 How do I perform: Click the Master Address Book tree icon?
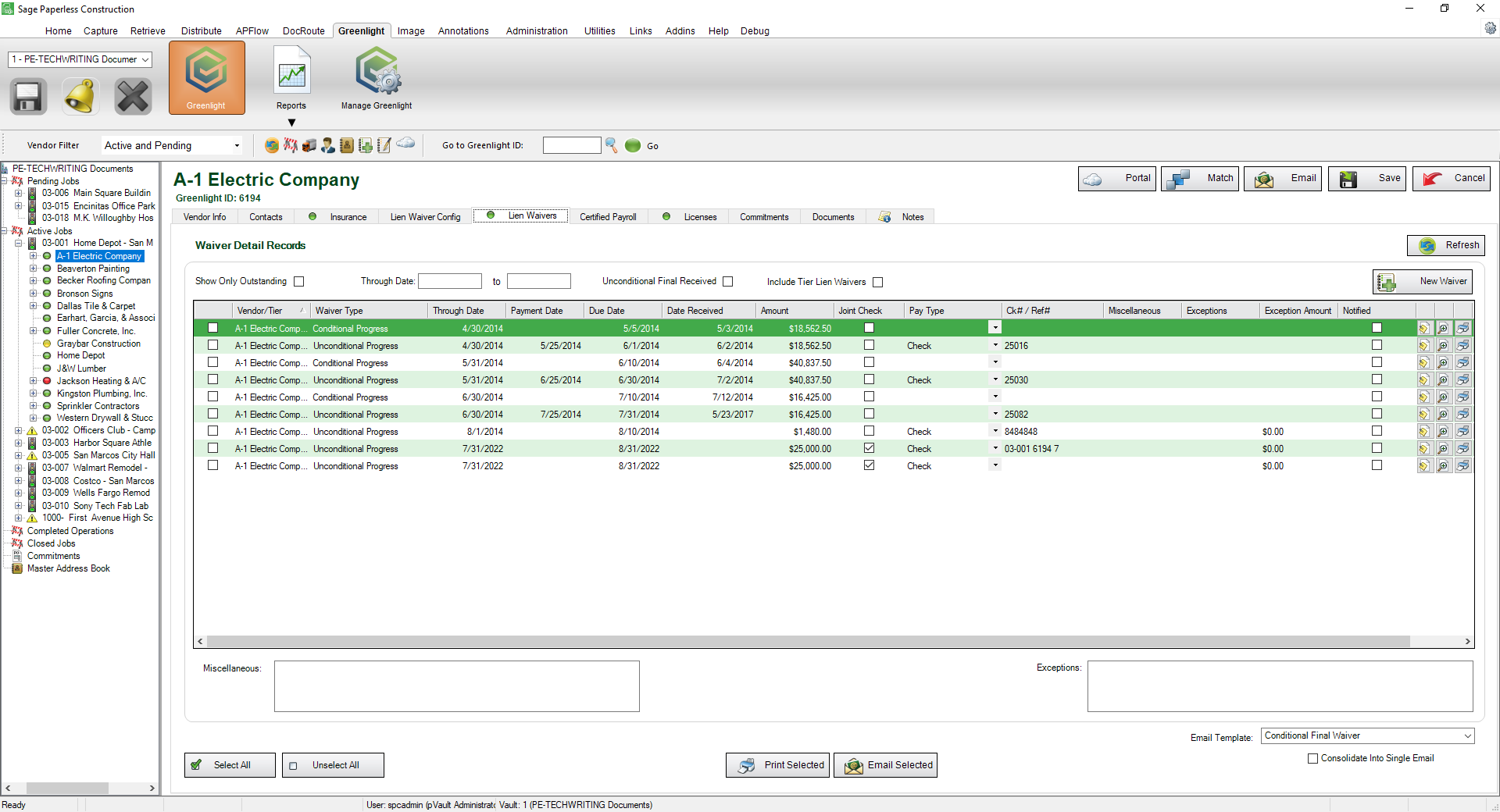(x=17, y=568)
